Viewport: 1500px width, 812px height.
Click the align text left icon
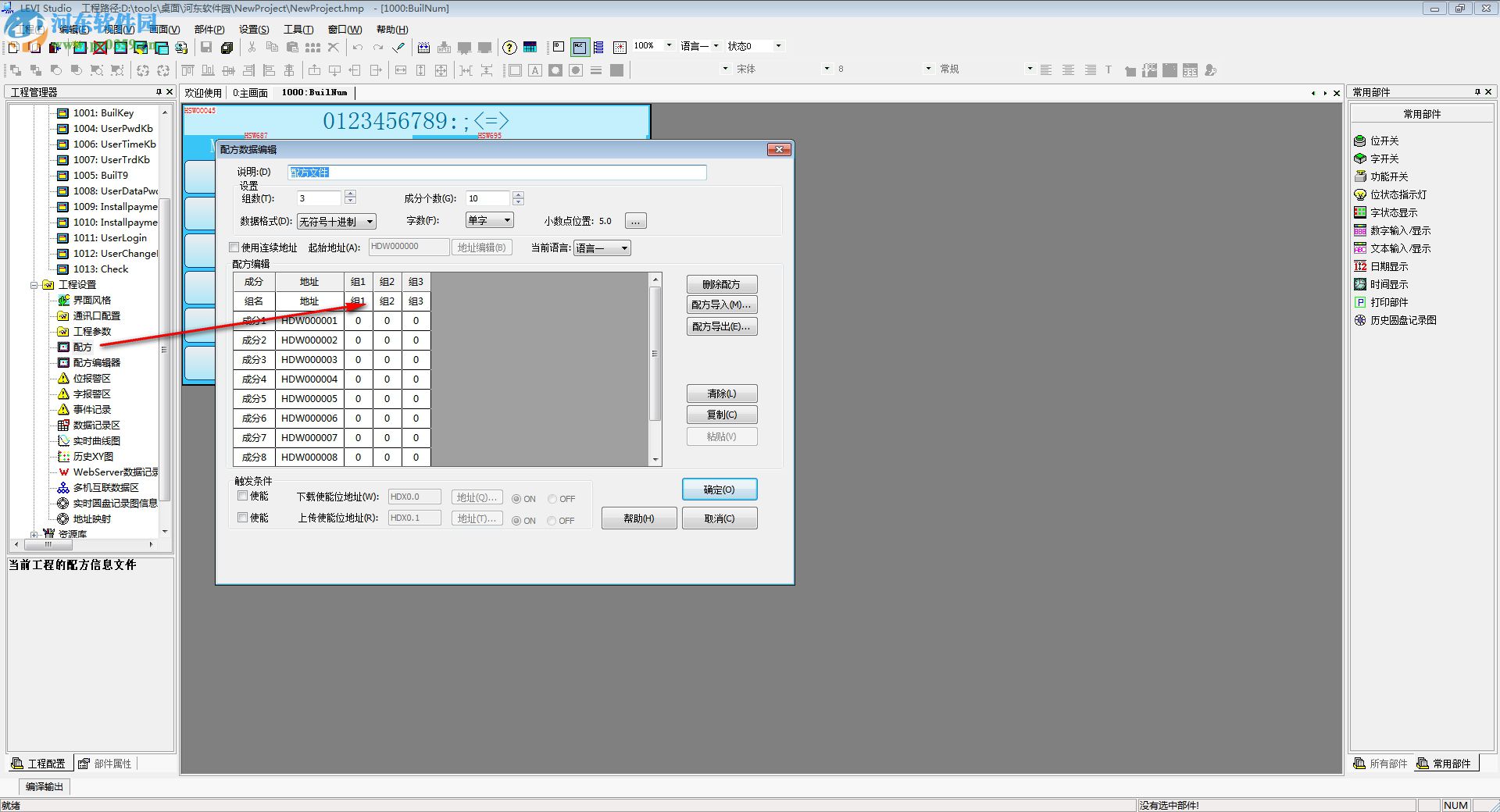click(x=1046, y=70)
